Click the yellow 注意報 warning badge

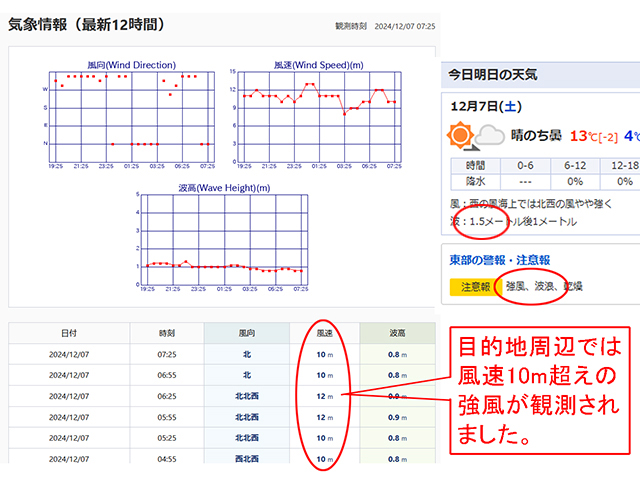point(474,286)
